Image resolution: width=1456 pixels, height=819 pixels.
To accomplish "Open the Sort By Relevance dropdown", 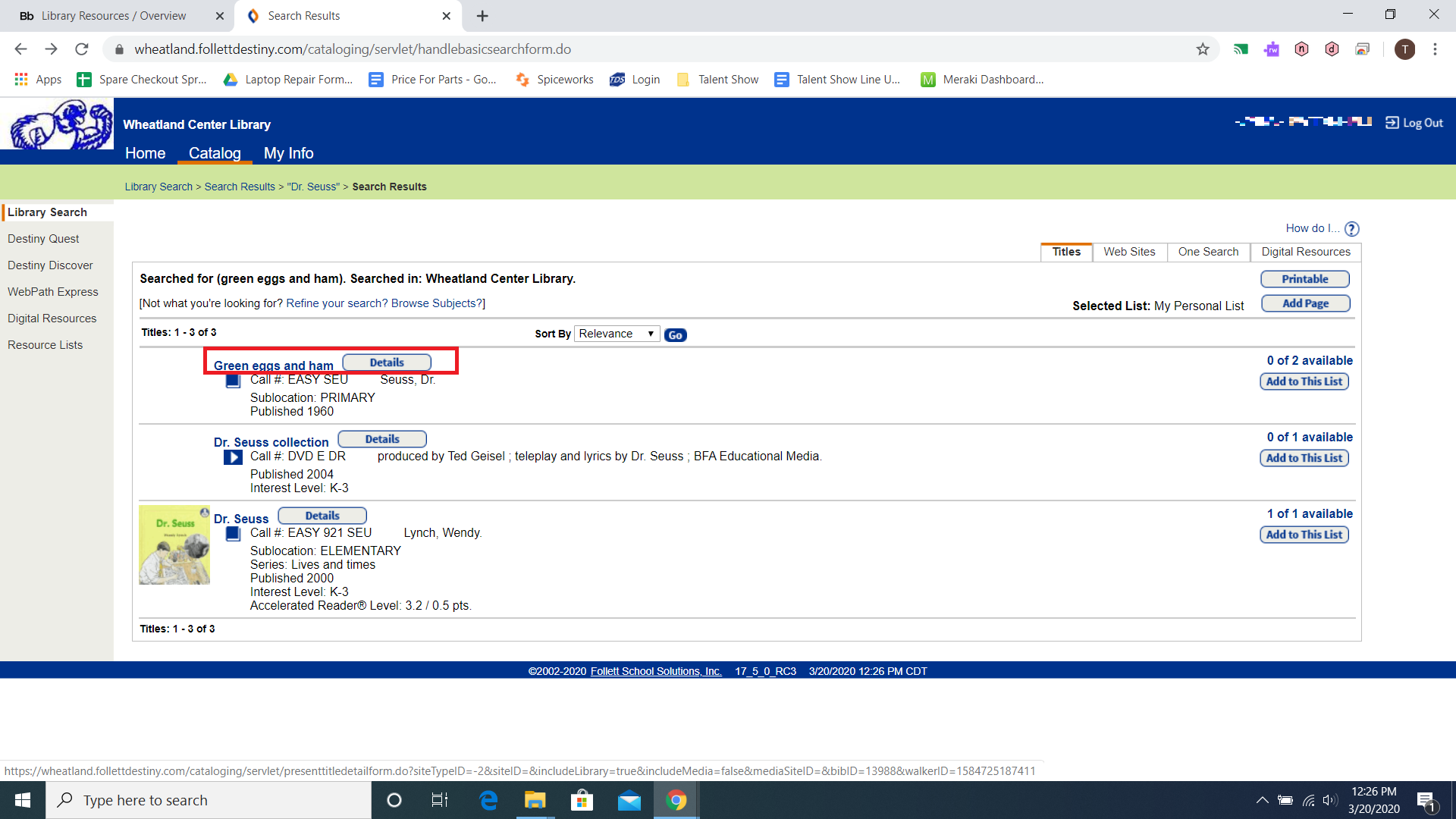I will coord(617,334).
